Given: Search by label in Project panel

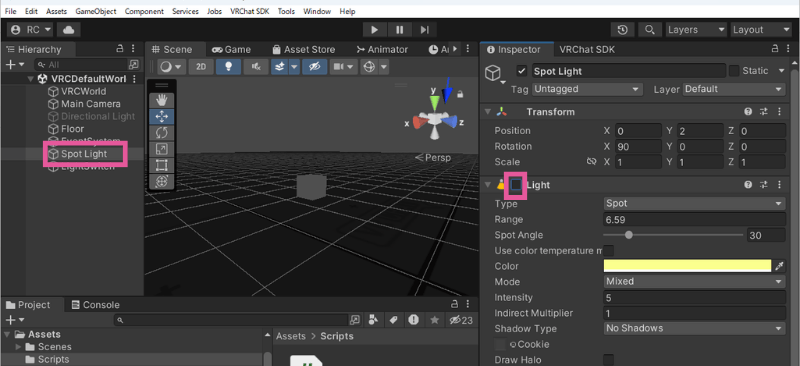Looking at the screenshot, I should 393,320.
